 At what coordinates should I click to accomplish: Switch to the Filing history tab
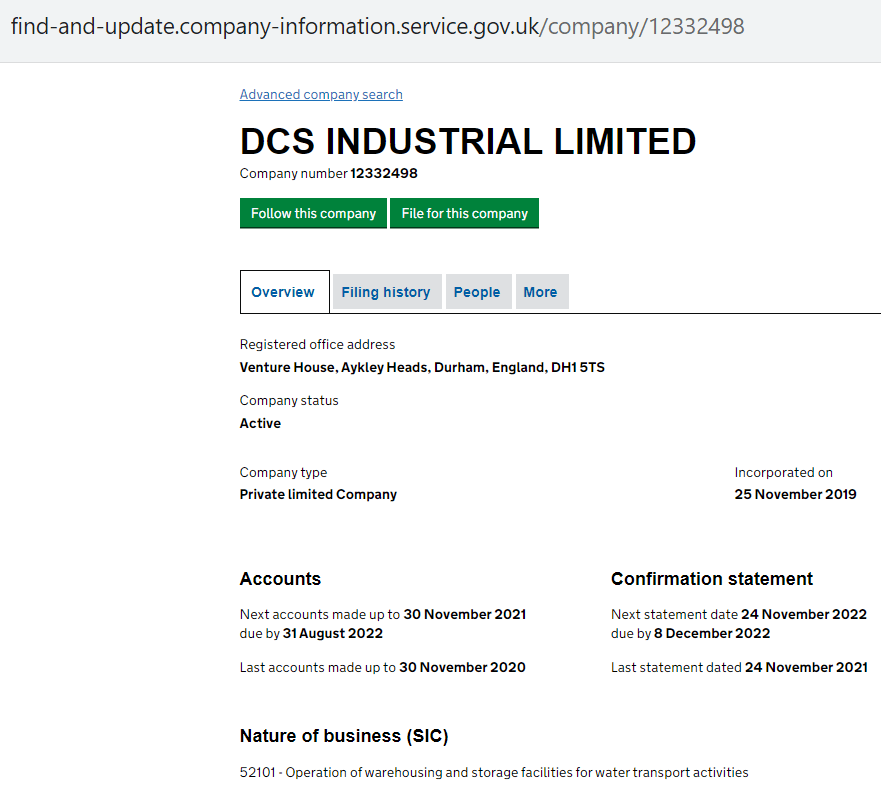pyautogui.click(x=386, y=292)
